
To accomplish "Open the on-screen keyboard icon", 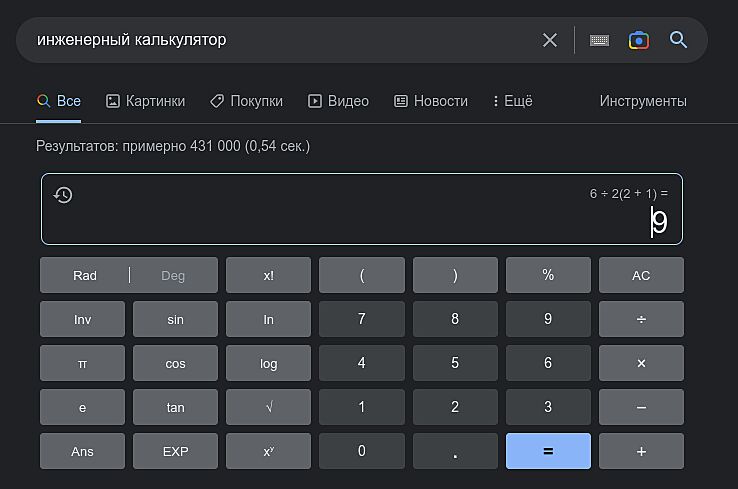I will tap(599, 40).
